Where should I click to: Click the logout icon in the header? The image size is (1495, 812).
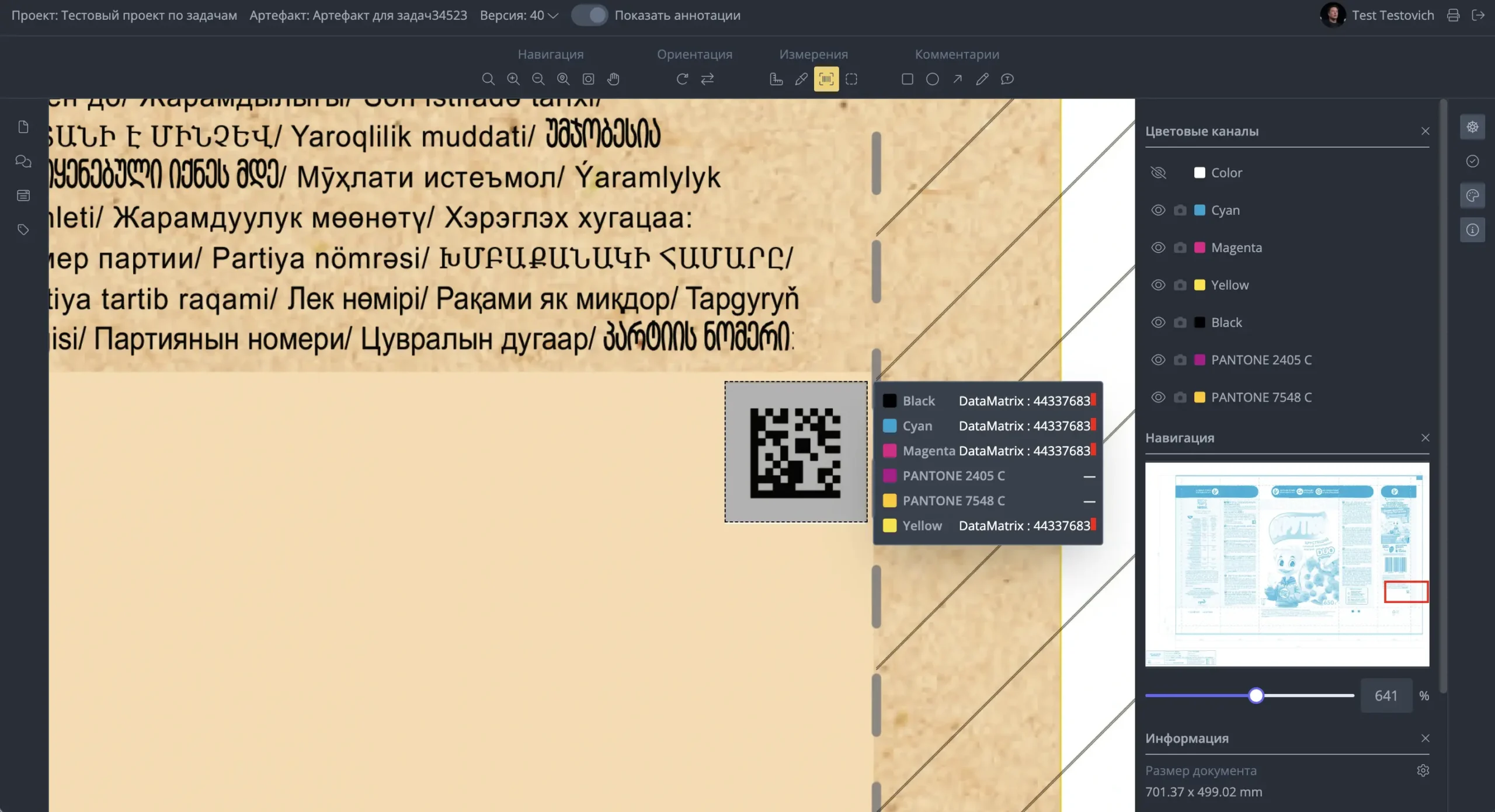pyautogui.click(x=1479, y=15)
